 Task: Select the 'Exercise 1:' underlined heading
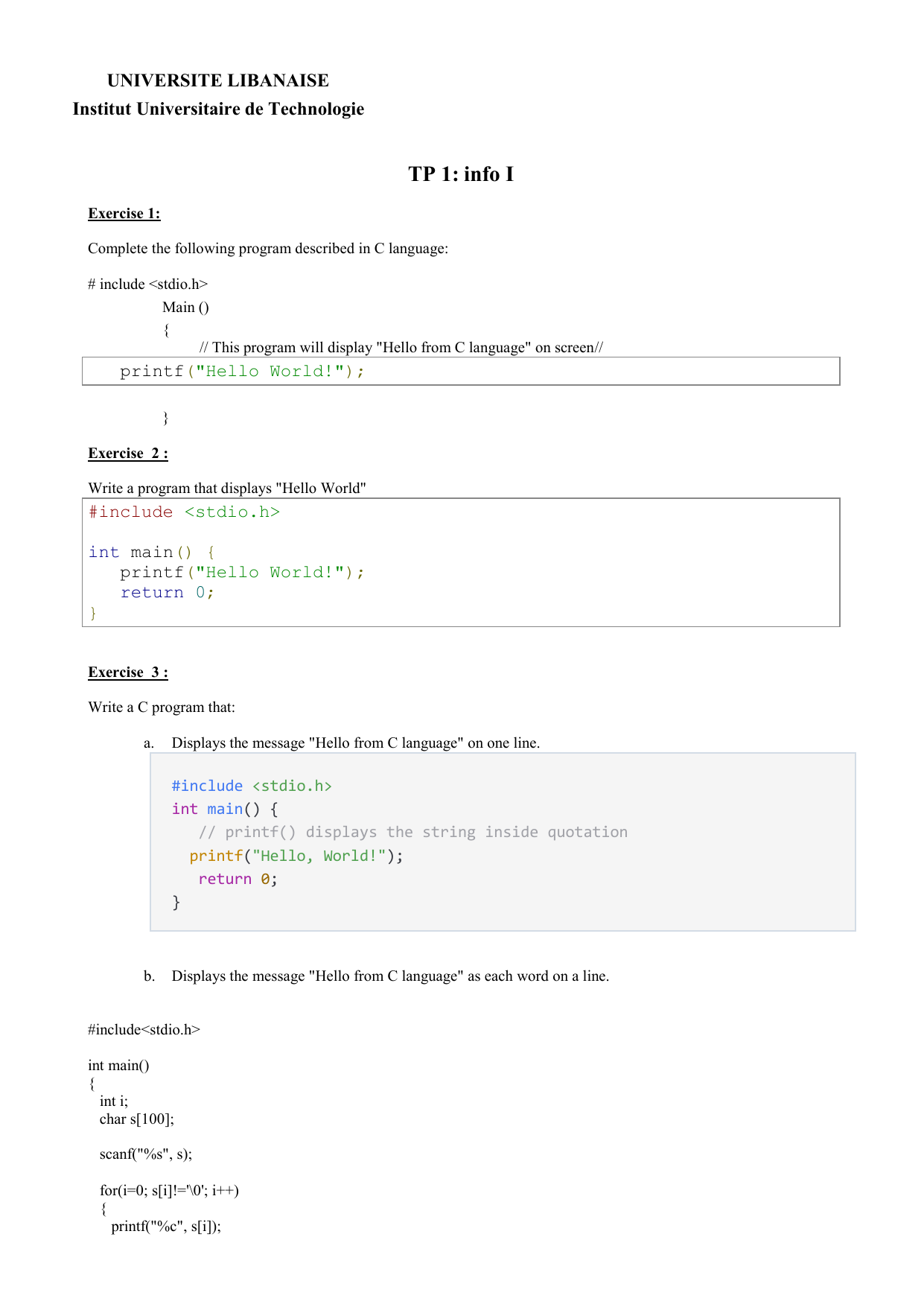pos(124,214)
